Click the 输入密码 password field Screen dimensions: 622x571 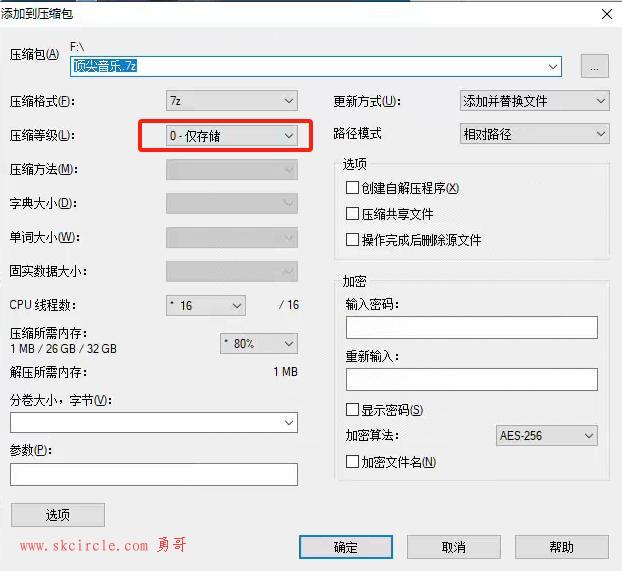point(472,327)
